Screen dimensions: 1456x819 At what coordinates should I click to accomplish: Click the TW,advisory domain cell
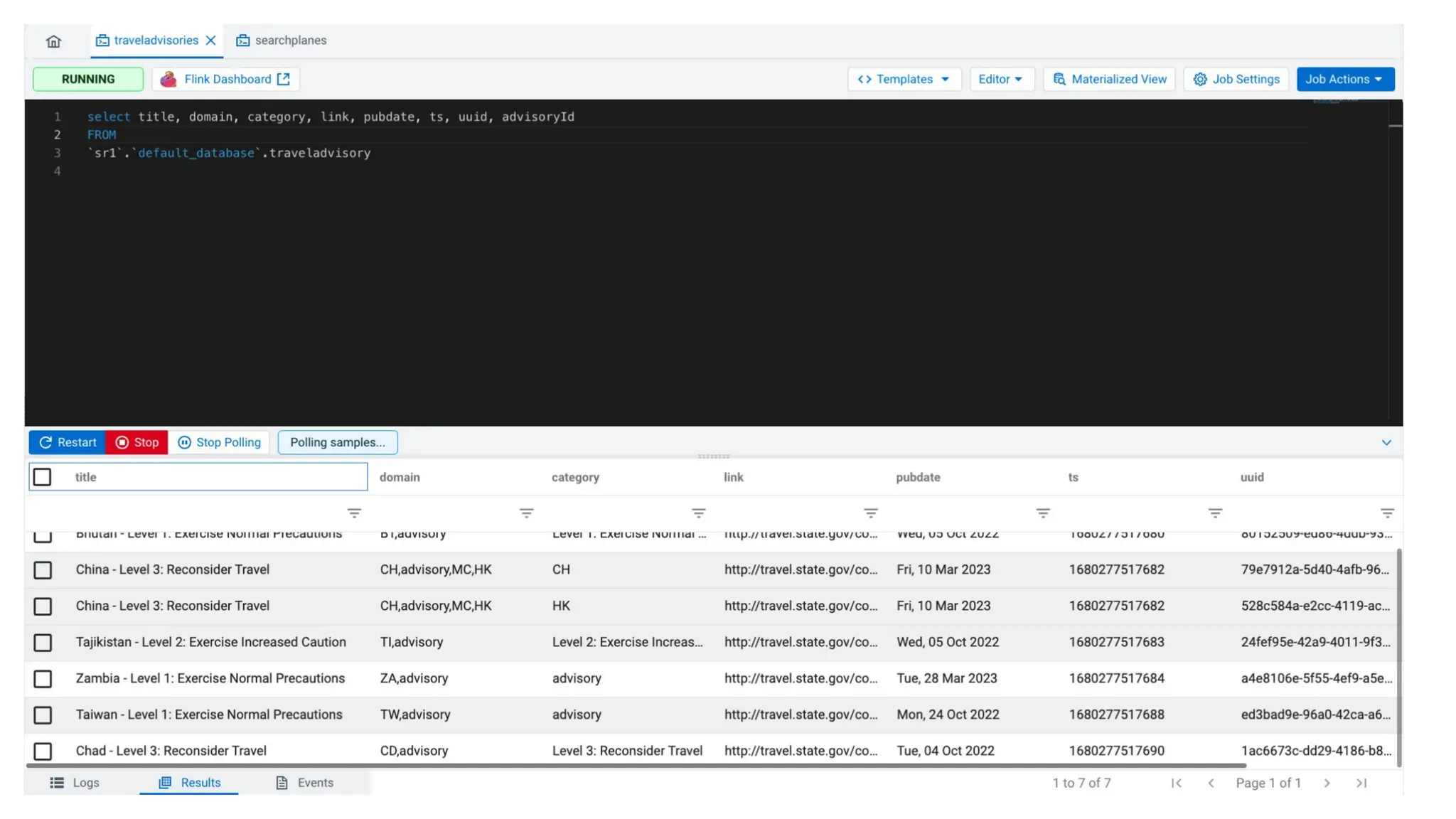click(x=415, y=714)
